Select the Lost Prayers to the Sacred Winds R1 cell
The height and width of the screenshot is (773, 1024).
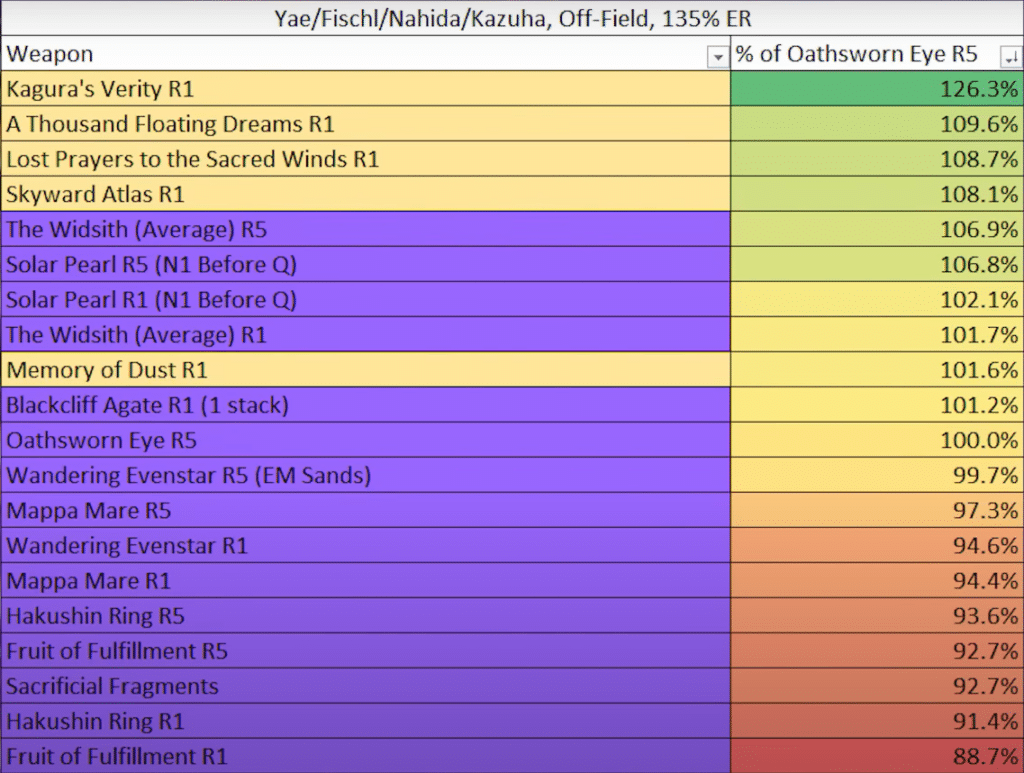tap(366, 159)
